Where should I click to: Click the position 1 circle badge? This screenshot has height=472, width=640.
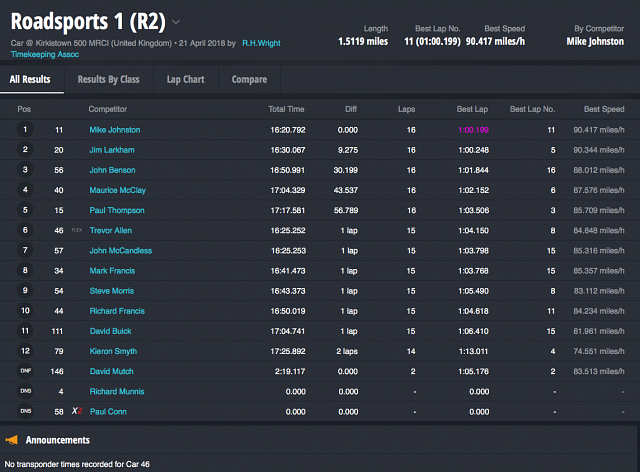pyautogui.click(x=25, y=130)
